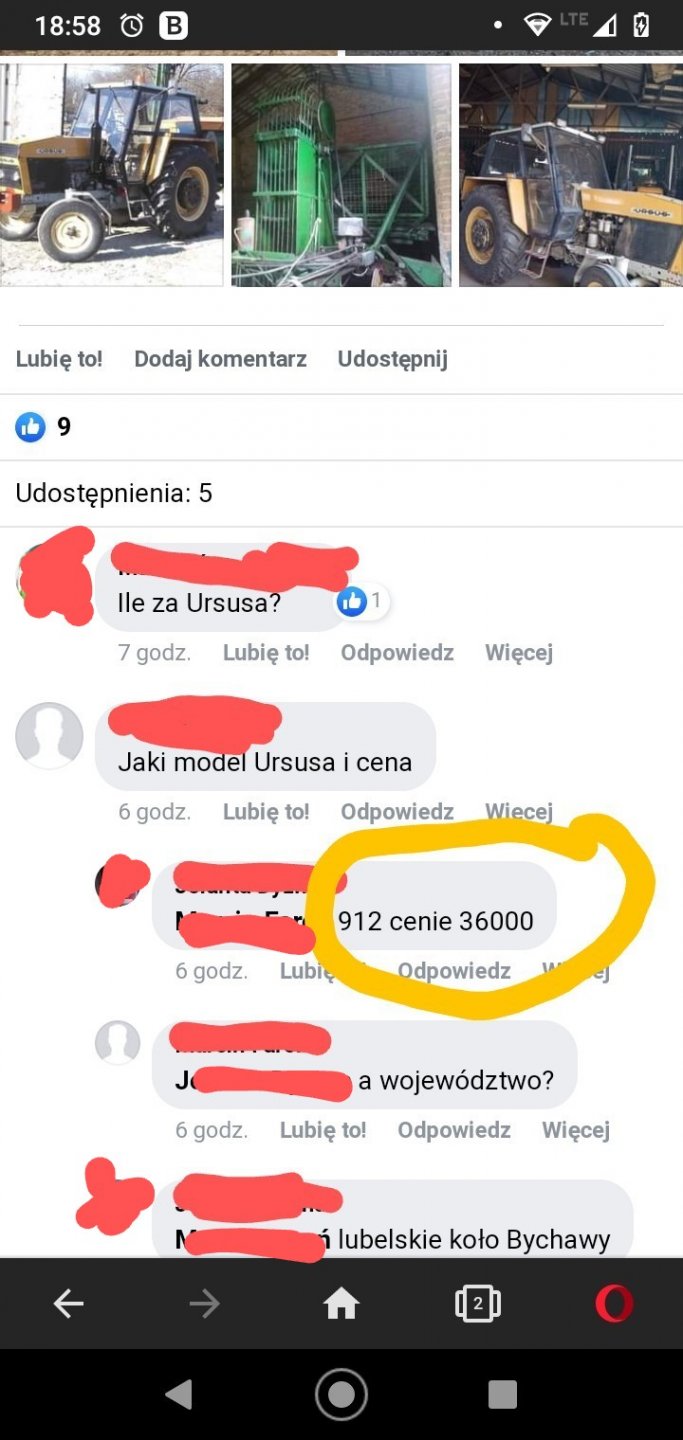Tap the Android home circle button
The width and height of the screenshot is (683, 1440).
pos(341,1394)
